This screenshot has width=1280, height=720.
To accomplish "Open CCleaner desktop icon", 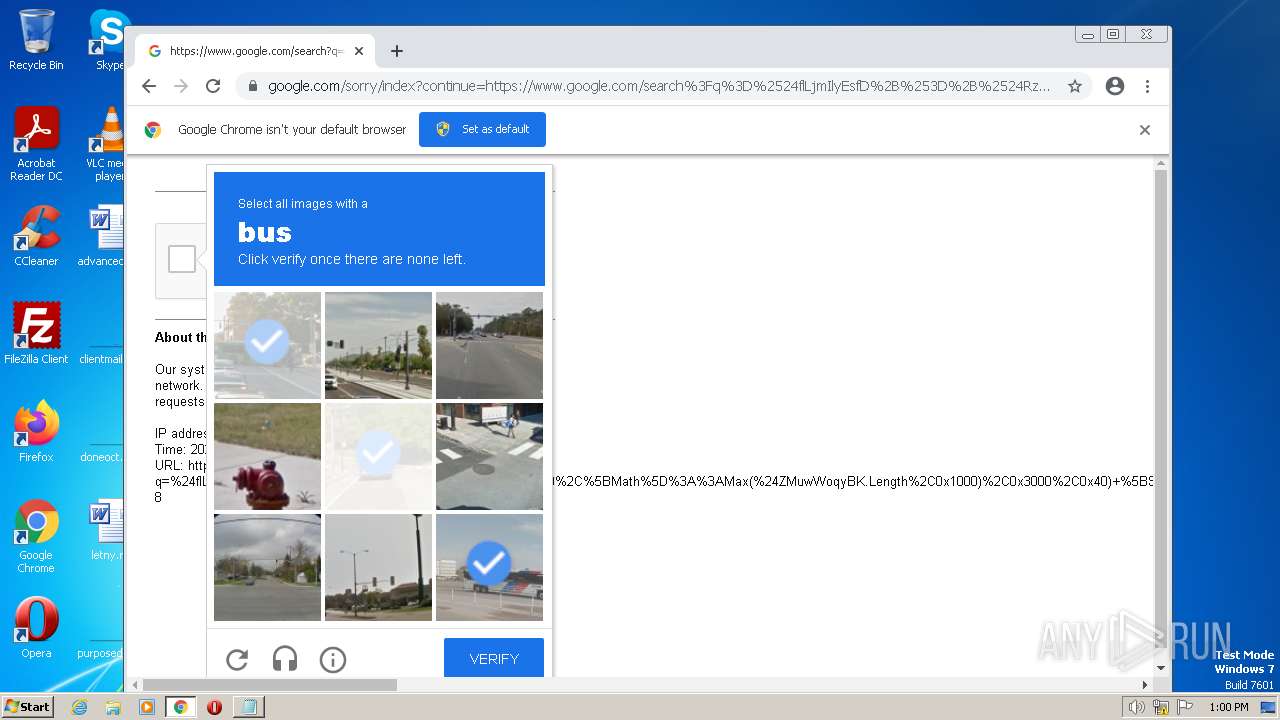I will tap(36, 236).
